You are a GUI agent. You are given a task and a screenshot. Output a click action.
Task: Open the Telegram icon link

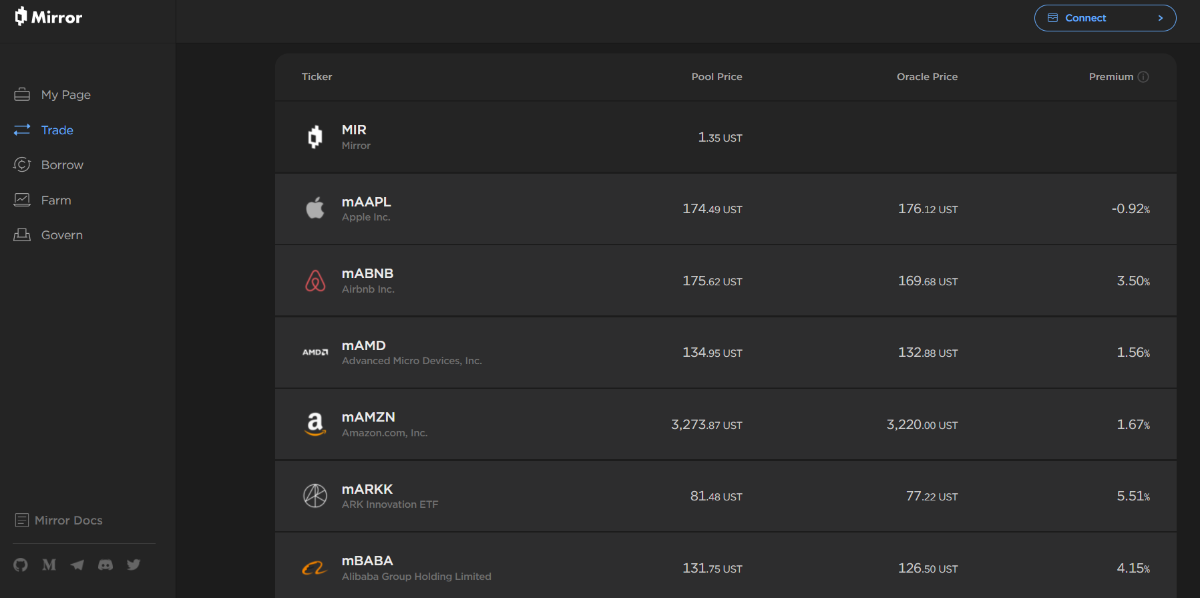tap(77, 565)
